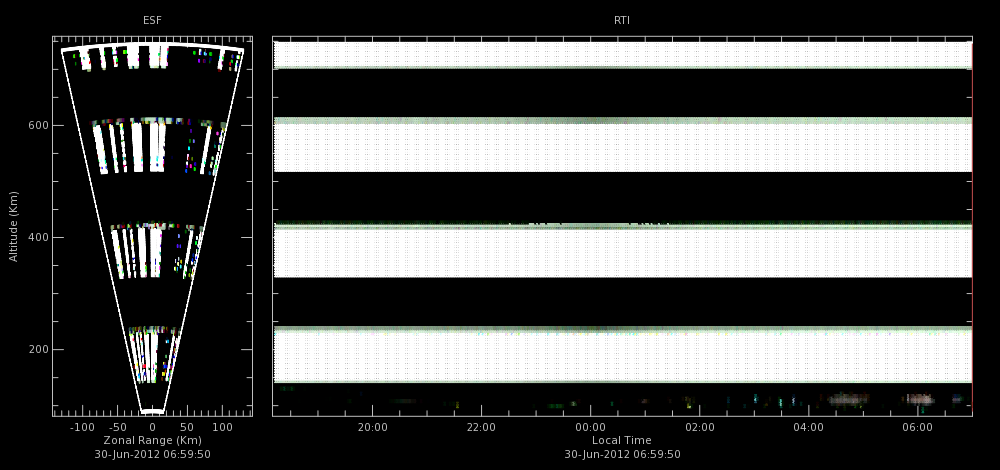Click the echo patch near 06:00 in RTI
This screenshot has width=1000, height=470.
pos(920,399)
